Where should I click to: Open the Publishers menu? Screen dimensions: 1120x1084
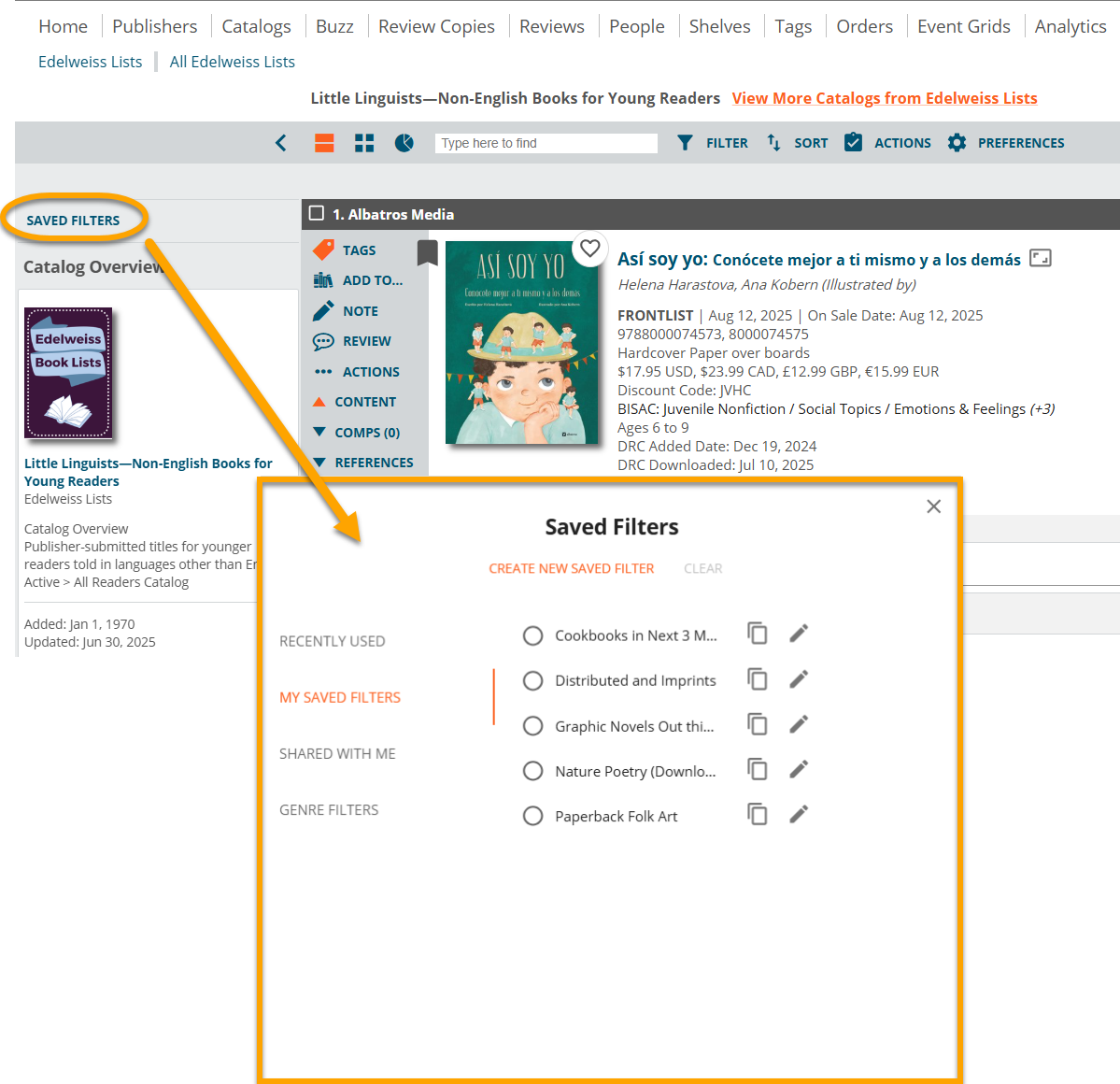[x=154, y=26]
